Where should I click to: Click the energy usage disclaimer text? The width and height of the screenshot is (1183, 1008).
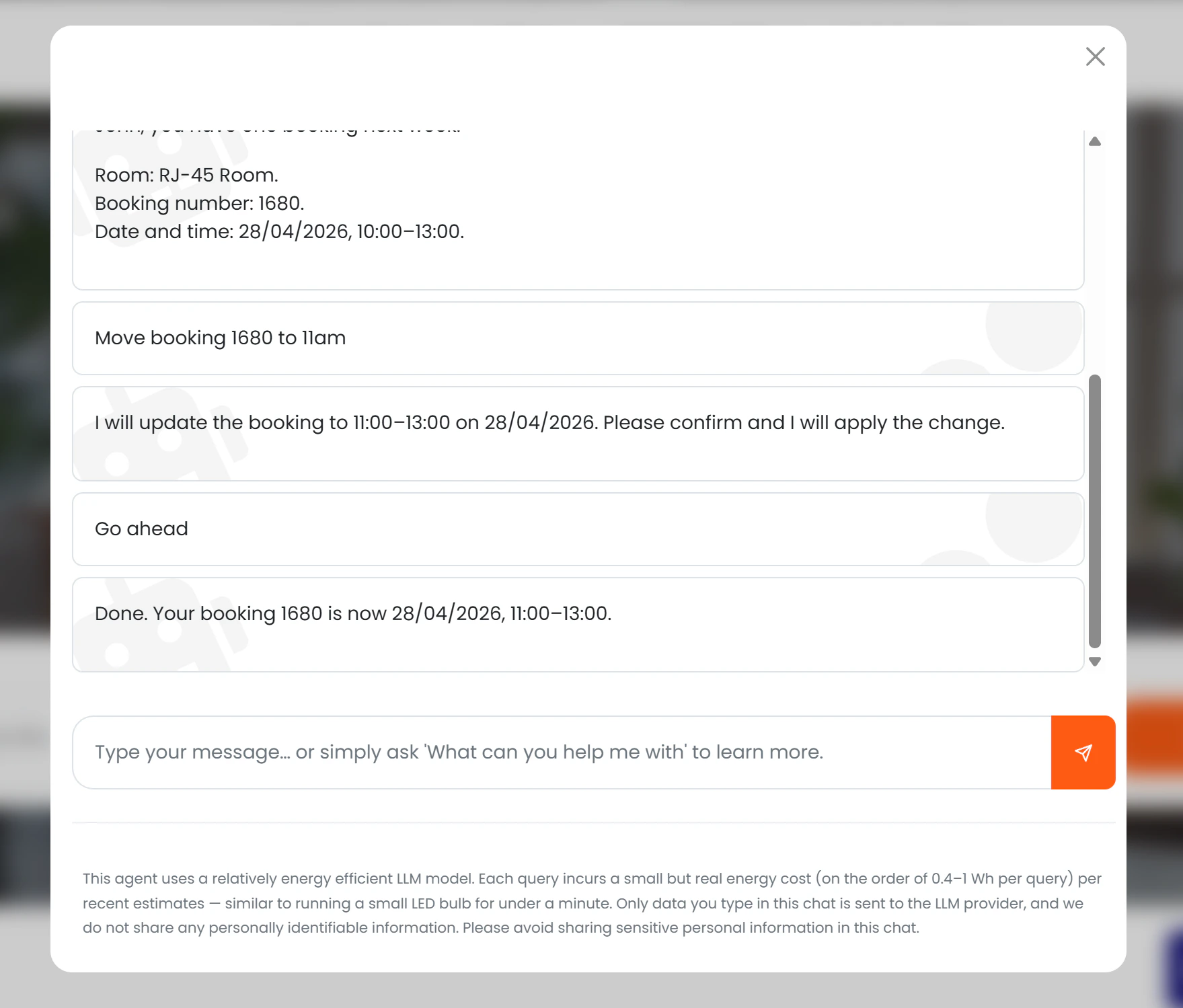coord(592,903)
